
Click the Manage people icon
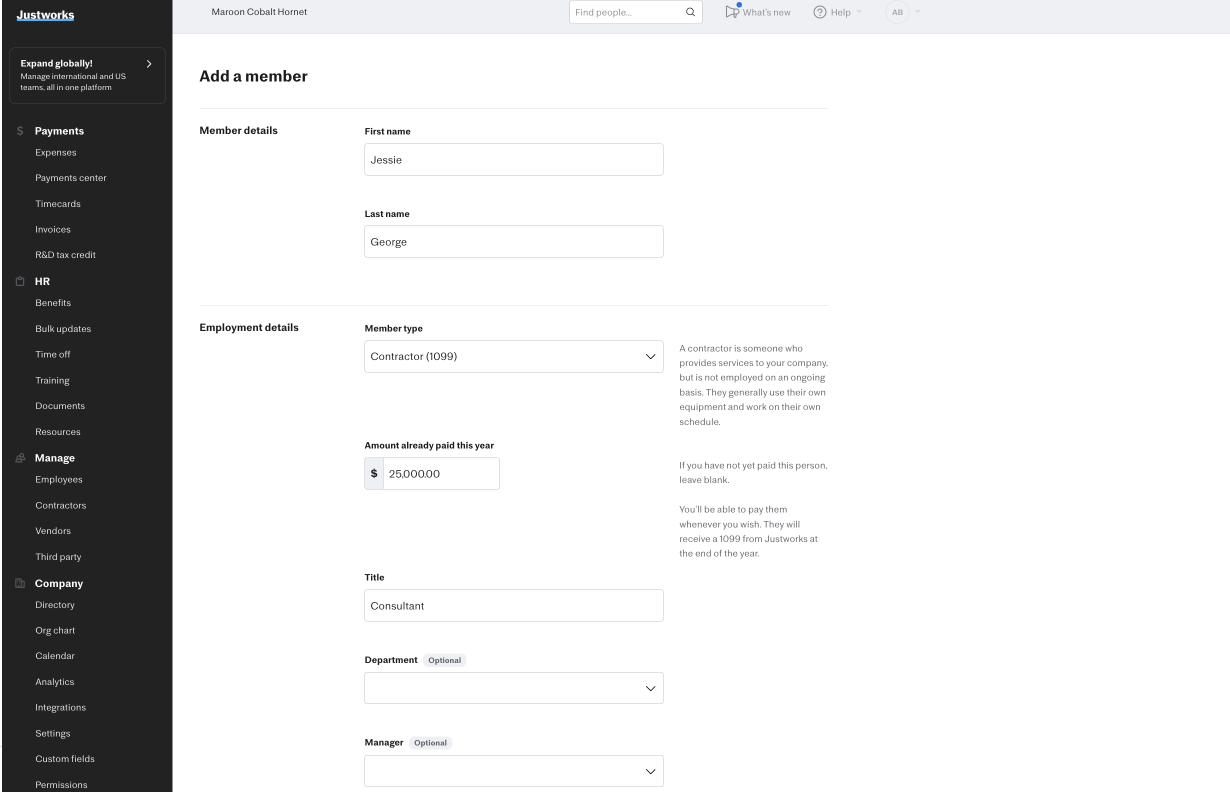point(19,458)
